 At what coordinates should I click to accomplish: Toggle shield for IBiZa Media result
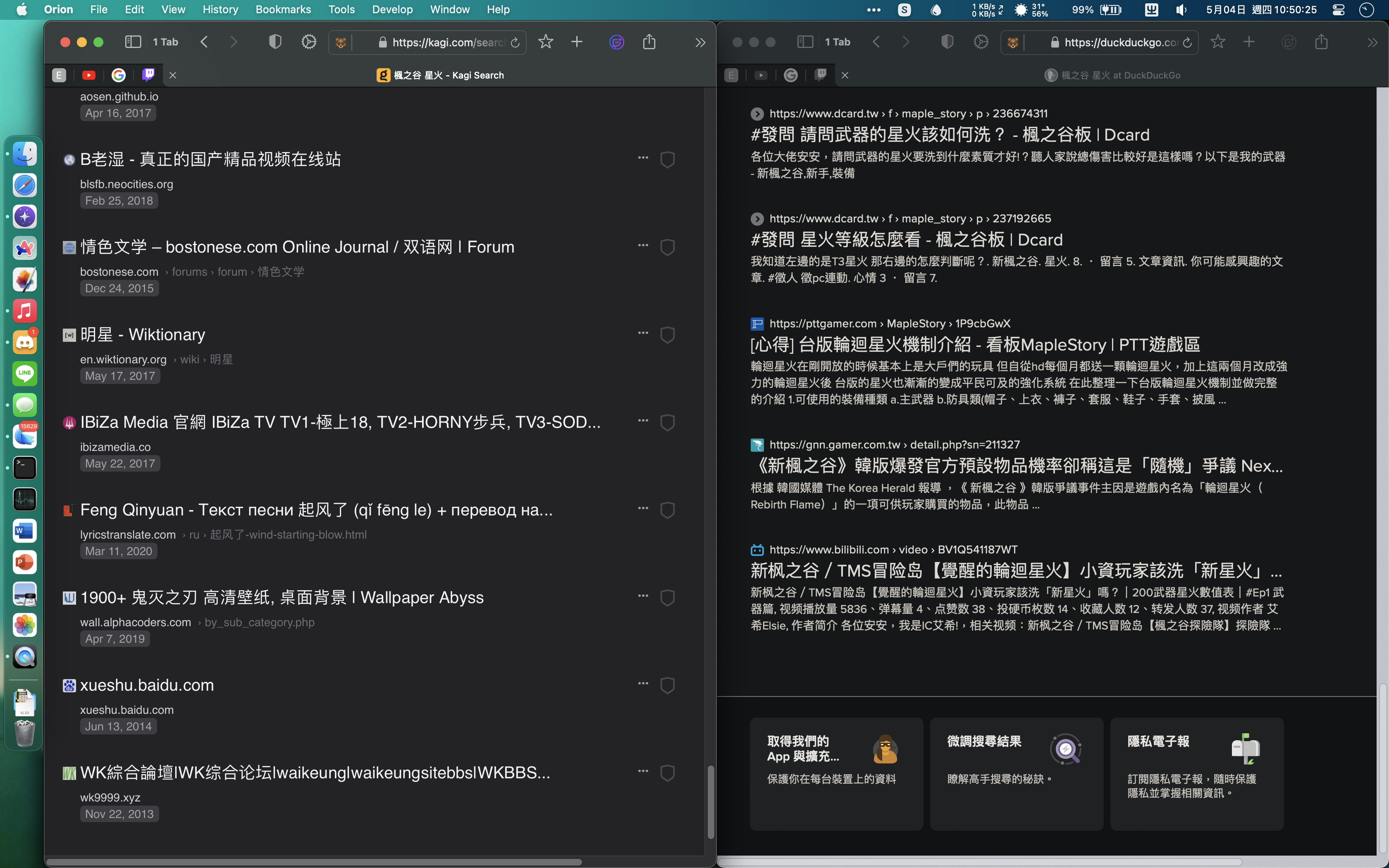click(x=667, y=422)
